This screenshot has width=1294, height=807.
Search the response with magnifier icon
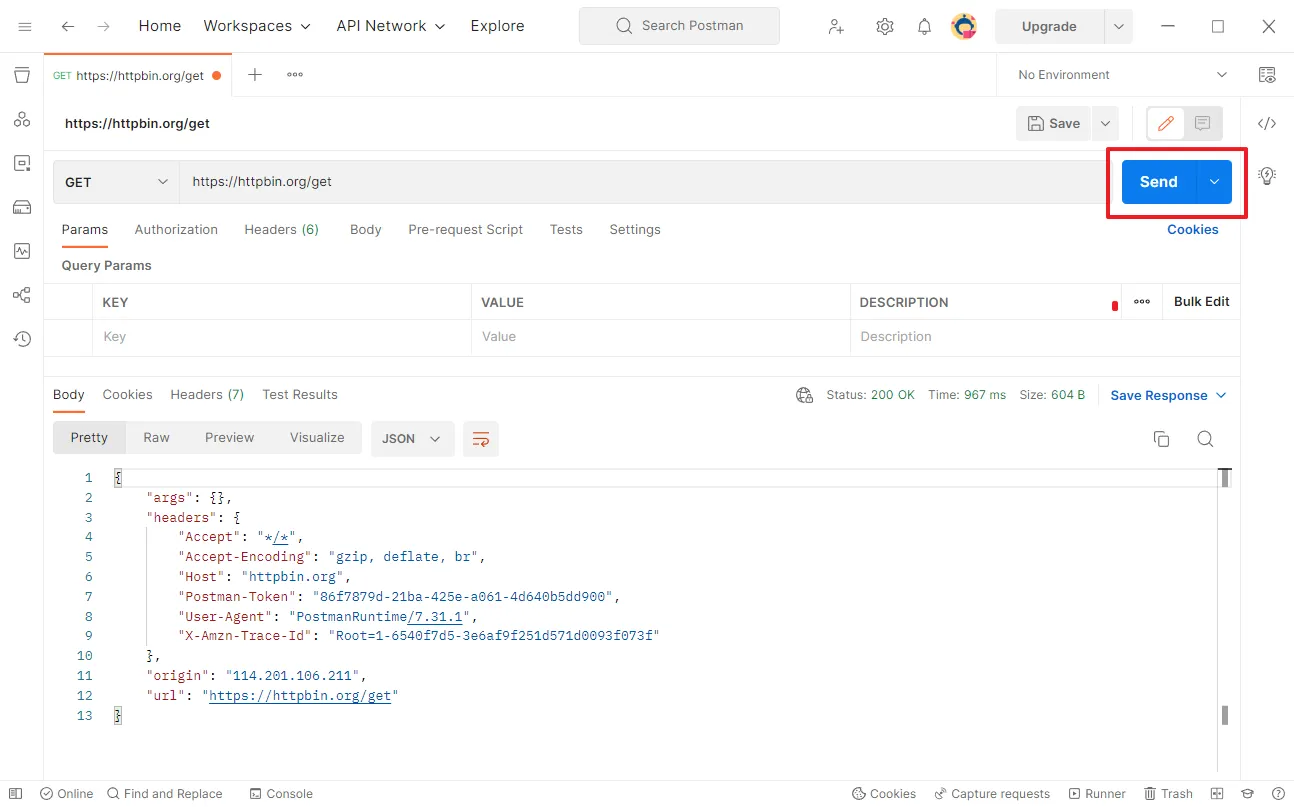point(1205,439)
